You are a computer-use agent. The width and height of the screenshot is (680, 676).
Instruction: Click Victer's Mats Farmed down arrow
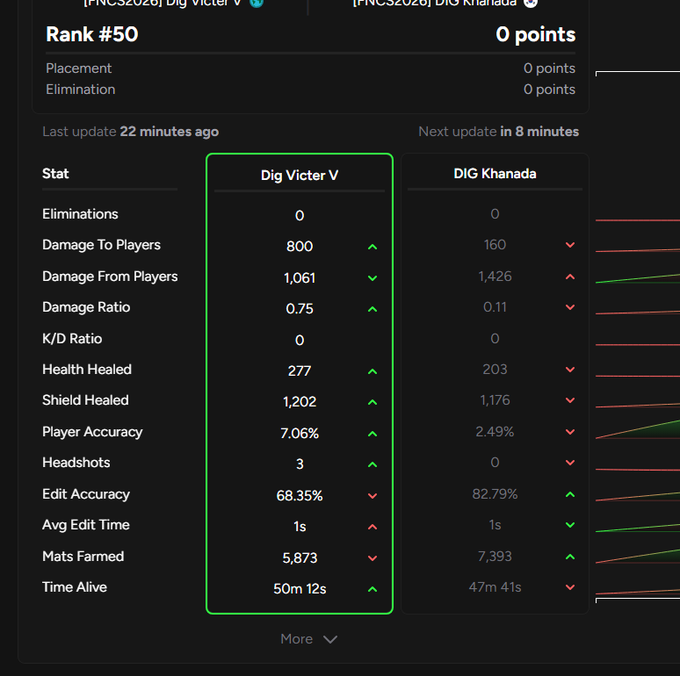pyautogui.click(x=372, y=558)
